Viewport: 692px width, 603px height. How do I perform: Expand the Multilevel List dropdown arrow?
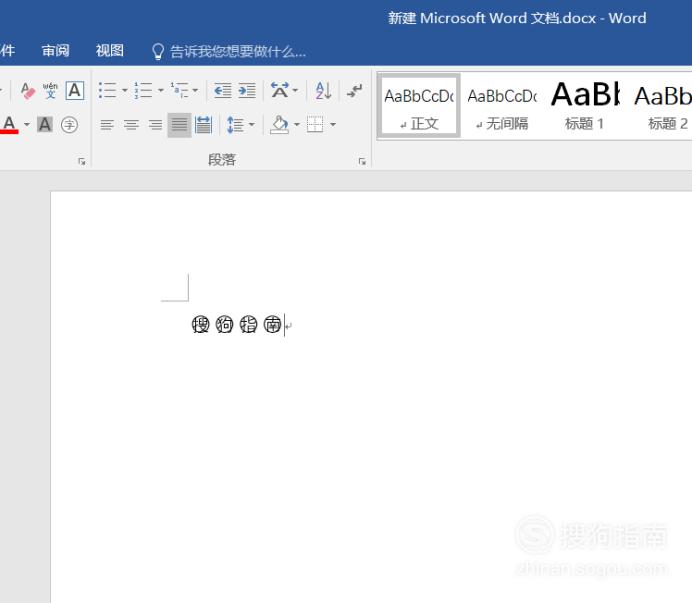(196, 90)
